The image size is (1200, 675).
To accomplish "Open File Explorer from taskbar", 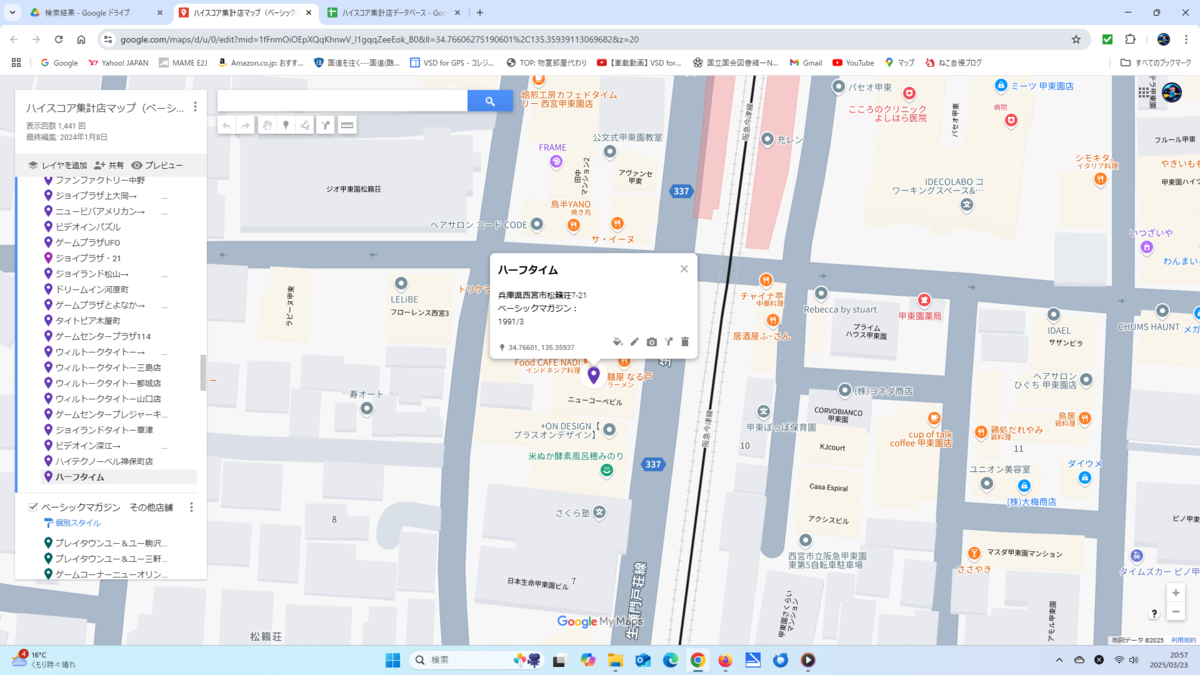I will 615,660.
